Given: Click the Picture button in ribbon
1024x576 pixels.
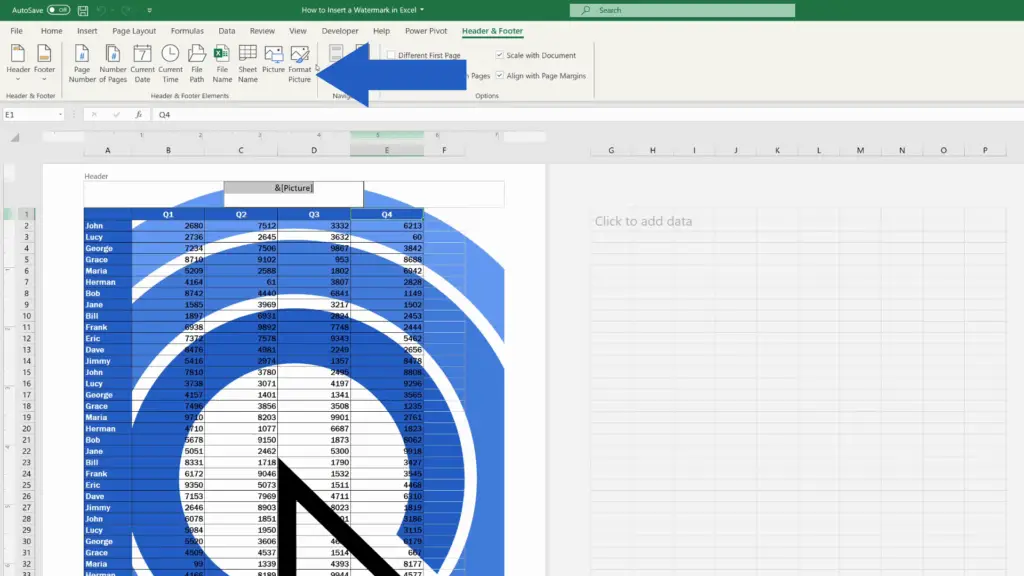Looking at the screenshot, I should pos(274,59).
